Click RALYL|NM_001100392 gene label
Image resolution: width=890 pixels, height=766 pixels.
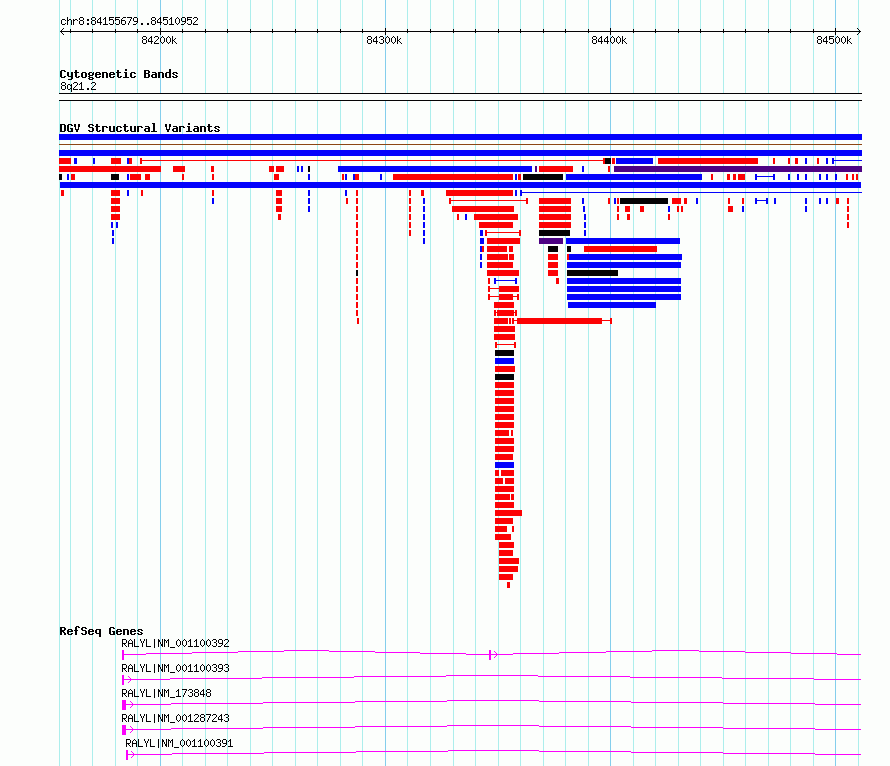pyautogui.click(x=175, y=643)
